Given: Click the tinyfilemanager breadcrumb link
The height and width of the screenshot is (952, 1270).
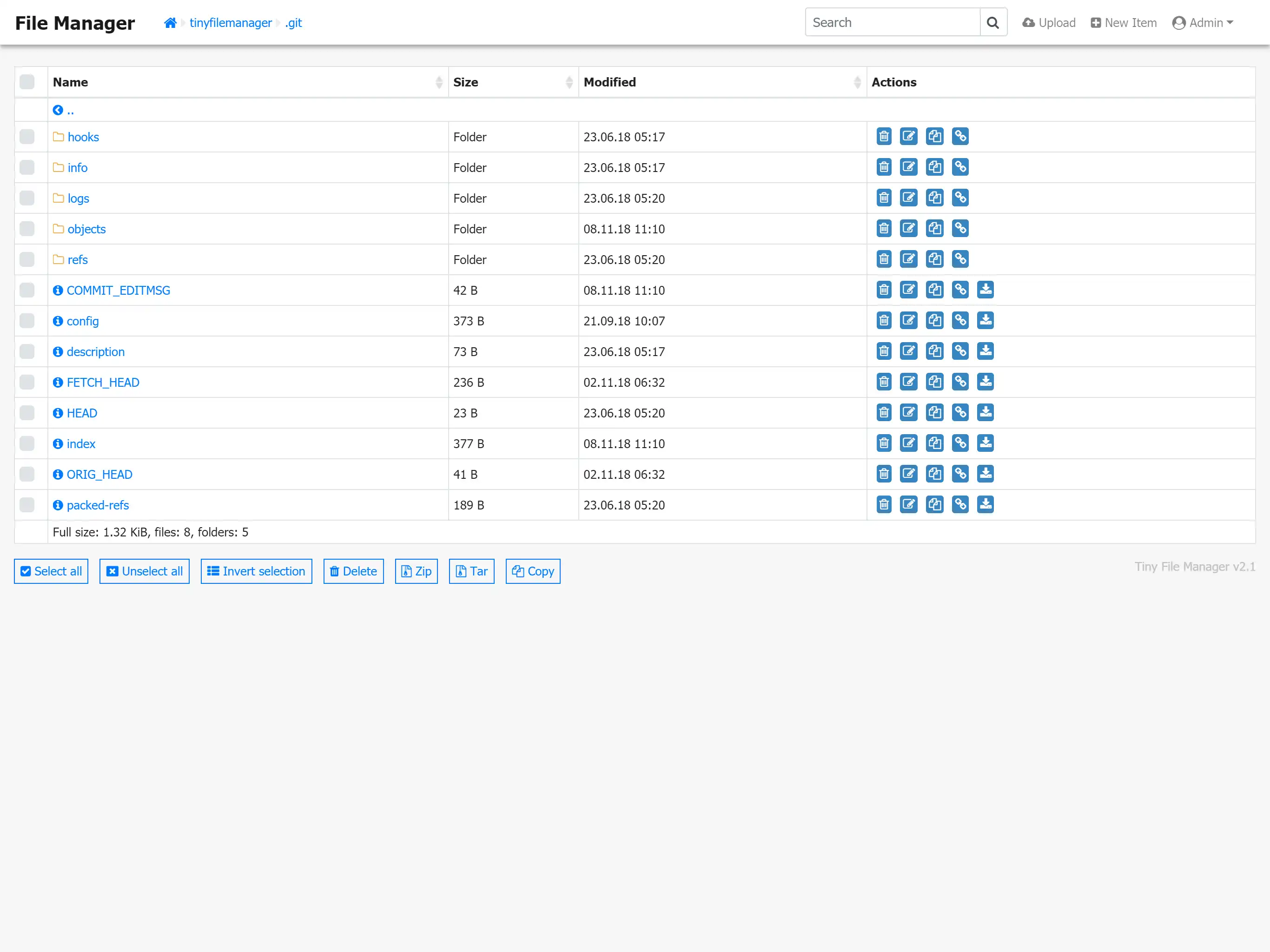Looking at the screenshot, I should click(x=231, y=22).
